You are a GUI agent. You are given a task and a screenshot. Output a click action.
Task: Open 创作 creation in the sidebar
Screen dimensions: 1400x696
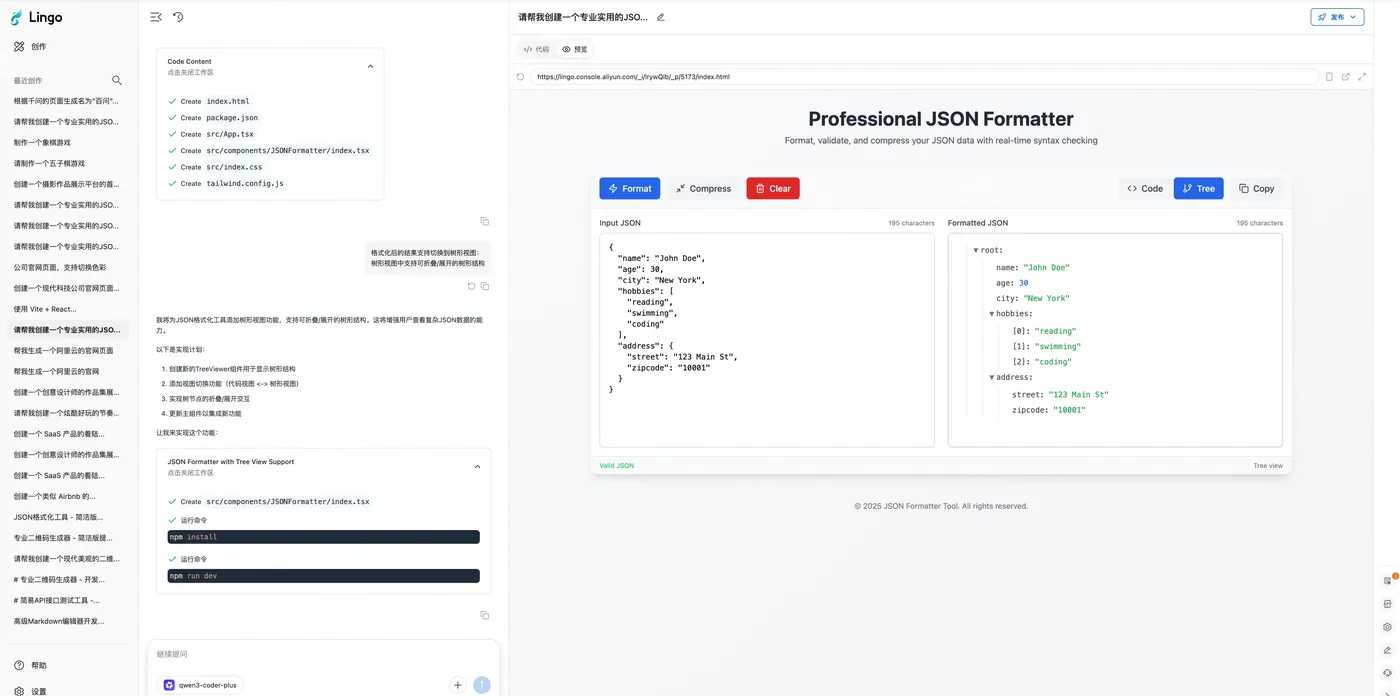[31, 46]
